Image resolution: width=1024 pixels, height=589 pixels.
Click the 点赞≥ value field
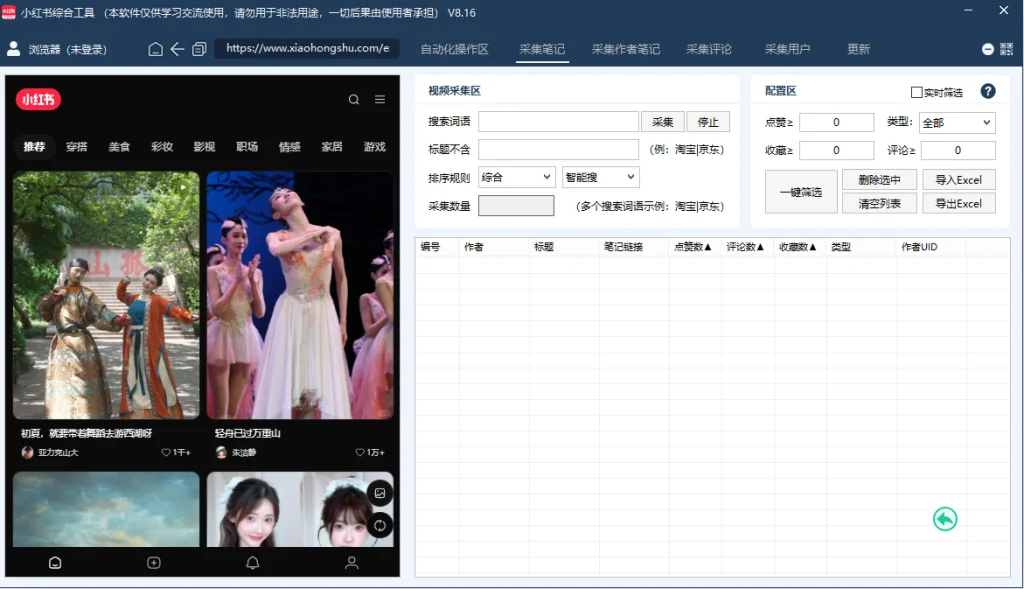click(x=837, y=122)
